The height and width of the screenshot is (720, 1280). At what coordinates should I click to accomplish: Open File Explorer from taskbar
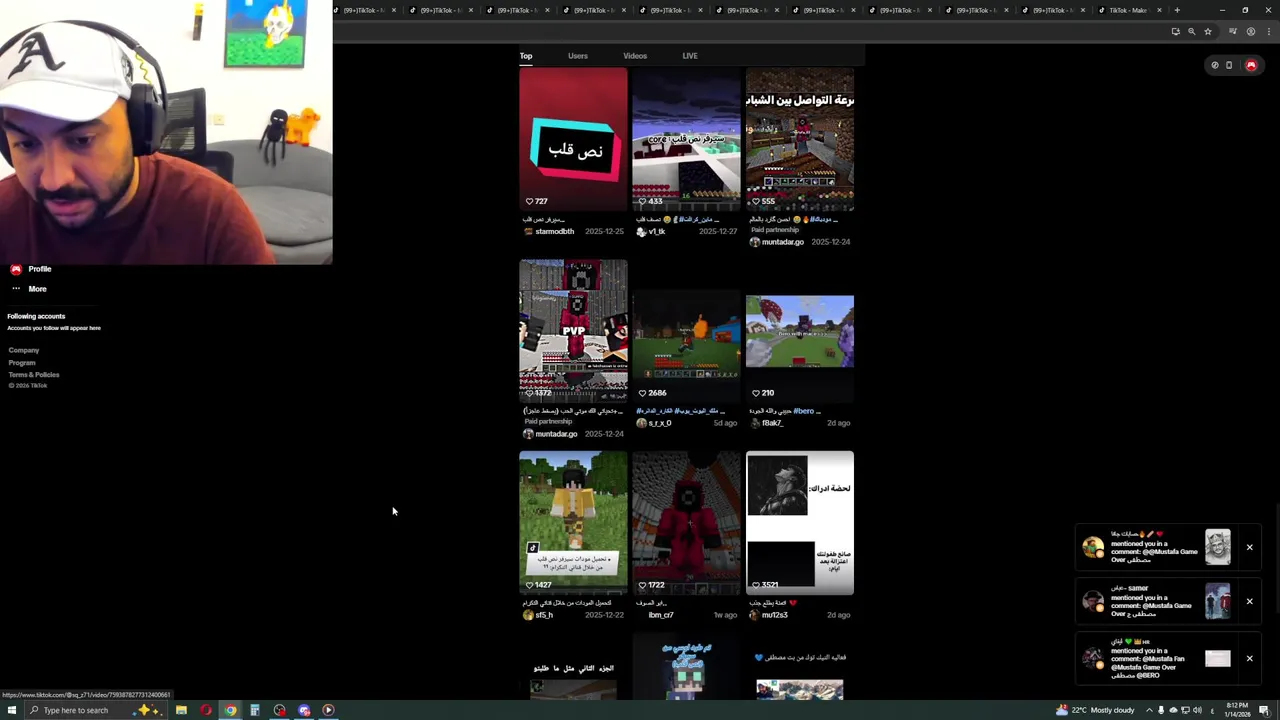pyautogui.click(x=181, y=710)
